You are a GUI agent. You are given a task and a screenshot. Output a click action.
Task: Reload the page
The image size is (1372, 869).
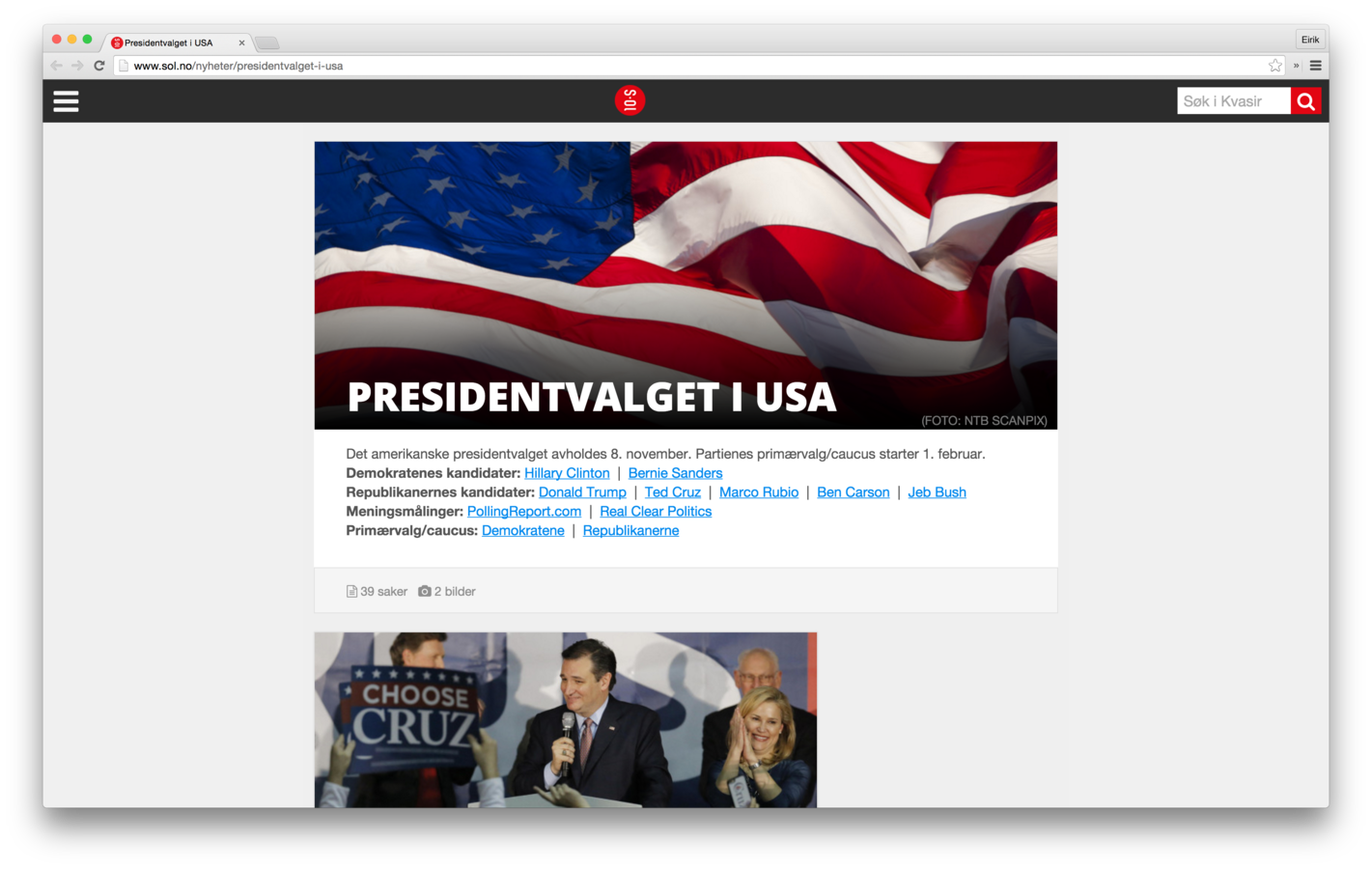(x=98, y=66)
